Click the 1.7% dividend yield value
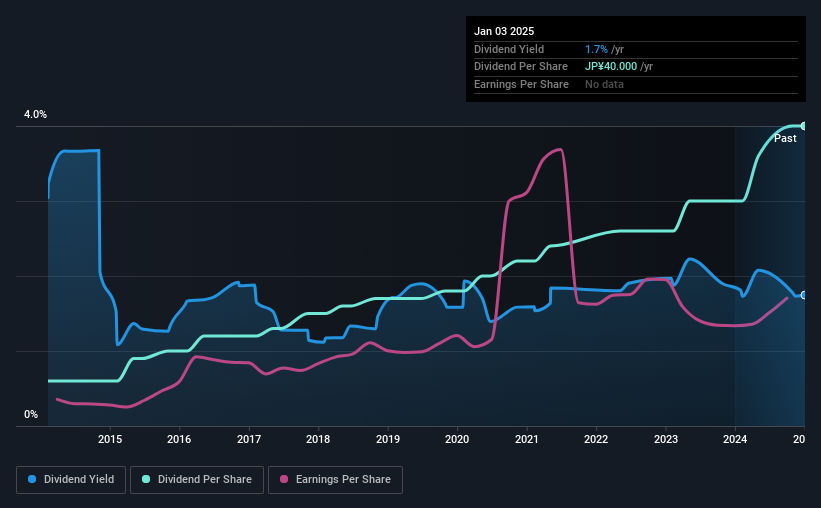 (x=596, y=49)
